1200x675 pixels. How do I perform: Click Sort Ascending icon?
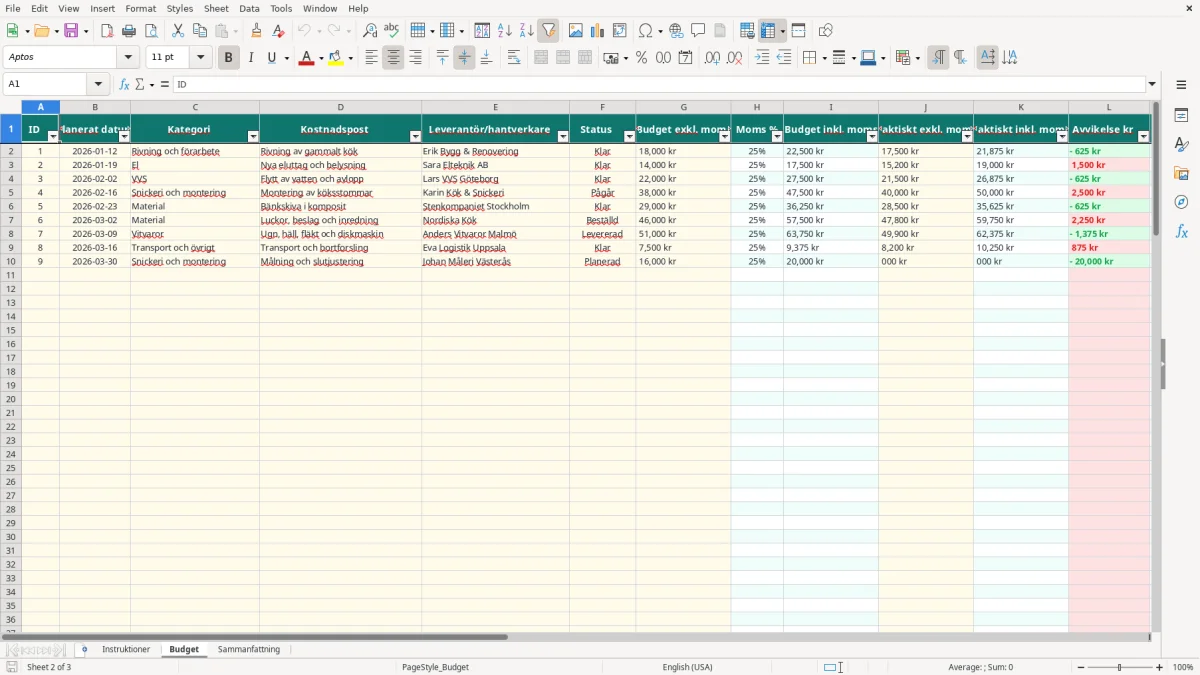505,31
